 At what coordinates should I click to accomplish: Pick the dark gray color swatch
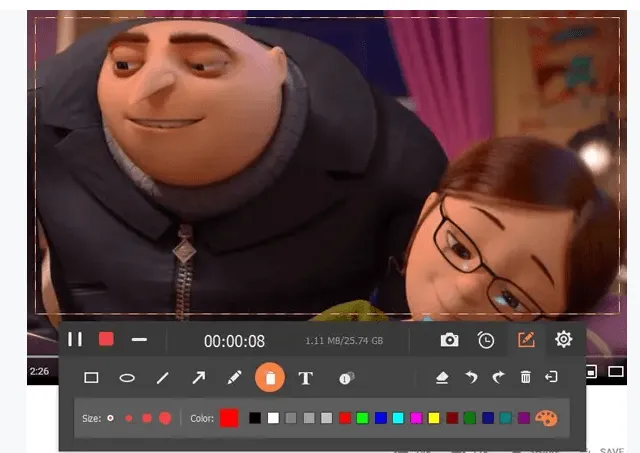(291, 418)
